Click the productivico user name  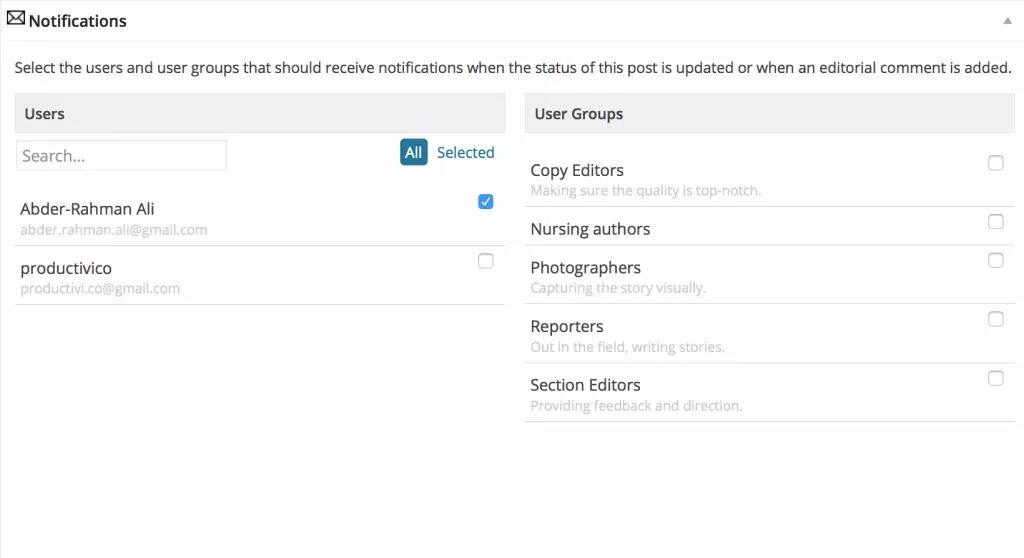66,268
